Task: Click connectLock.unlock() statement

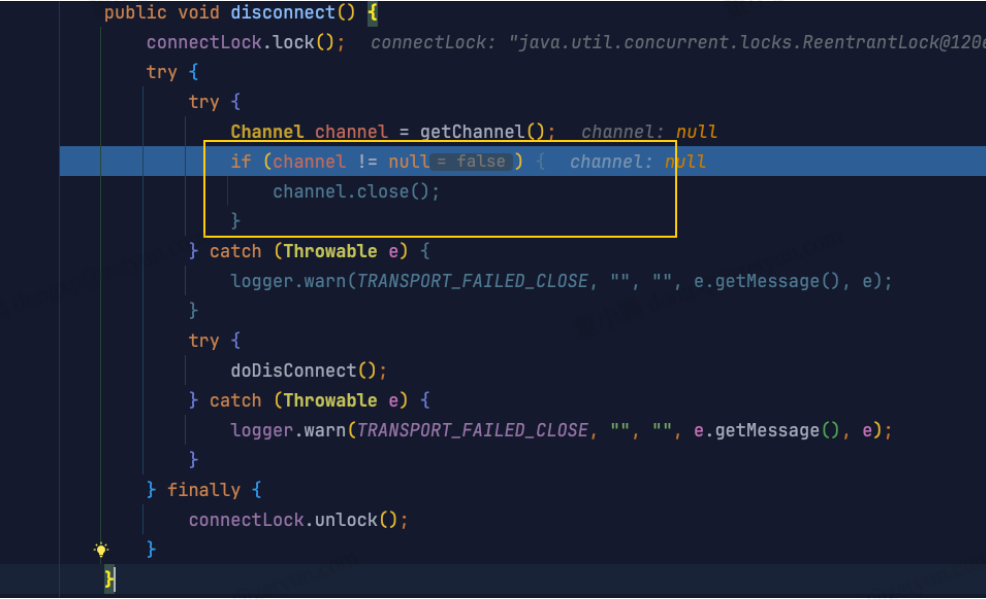Action: pos(298,520)
